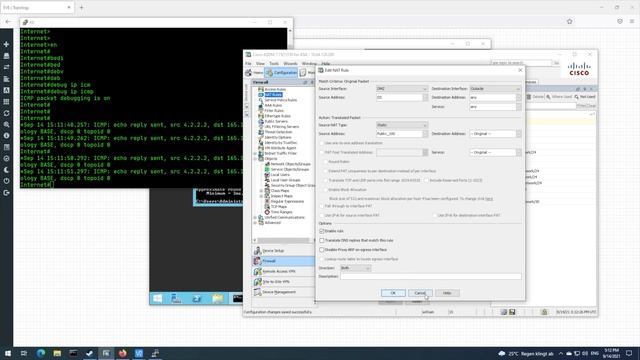
Task: Expand the Advanced tree node
Action: click(x=256, y=223)
